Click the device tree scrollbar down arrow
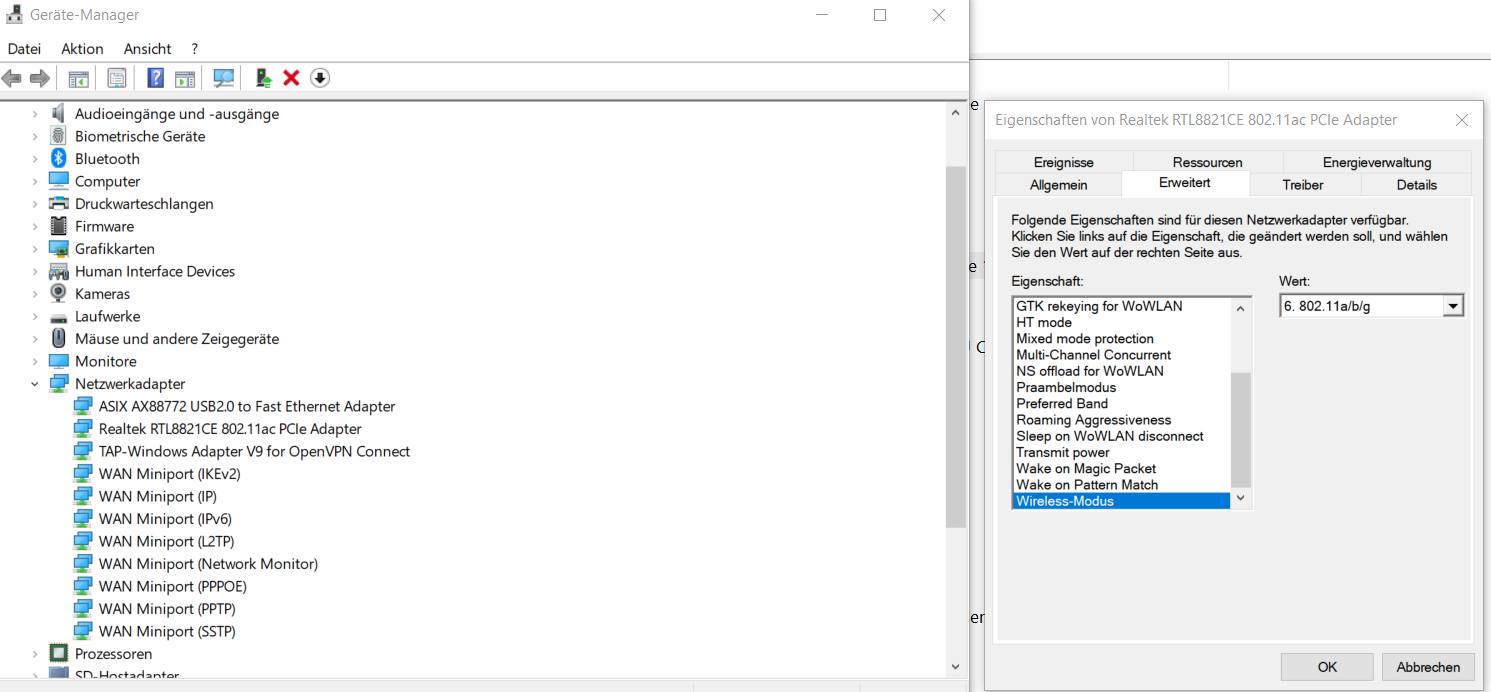The height and width of the screenshot is (692, 1491). pos(955,665)
